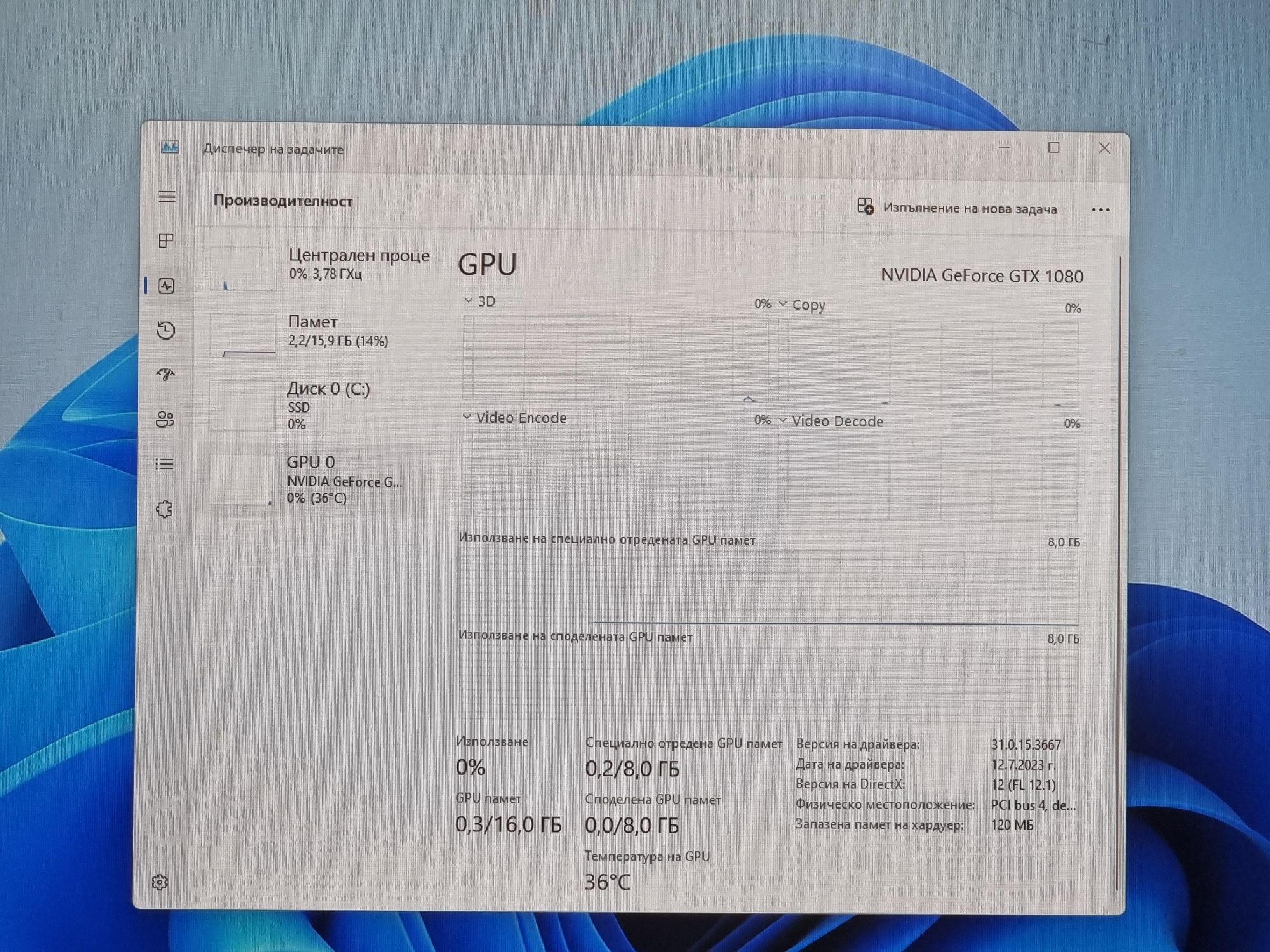The width and height of the screenshot is (1270, 952).
Task: Click the run new task icon
Action: [x=866, y=206]
